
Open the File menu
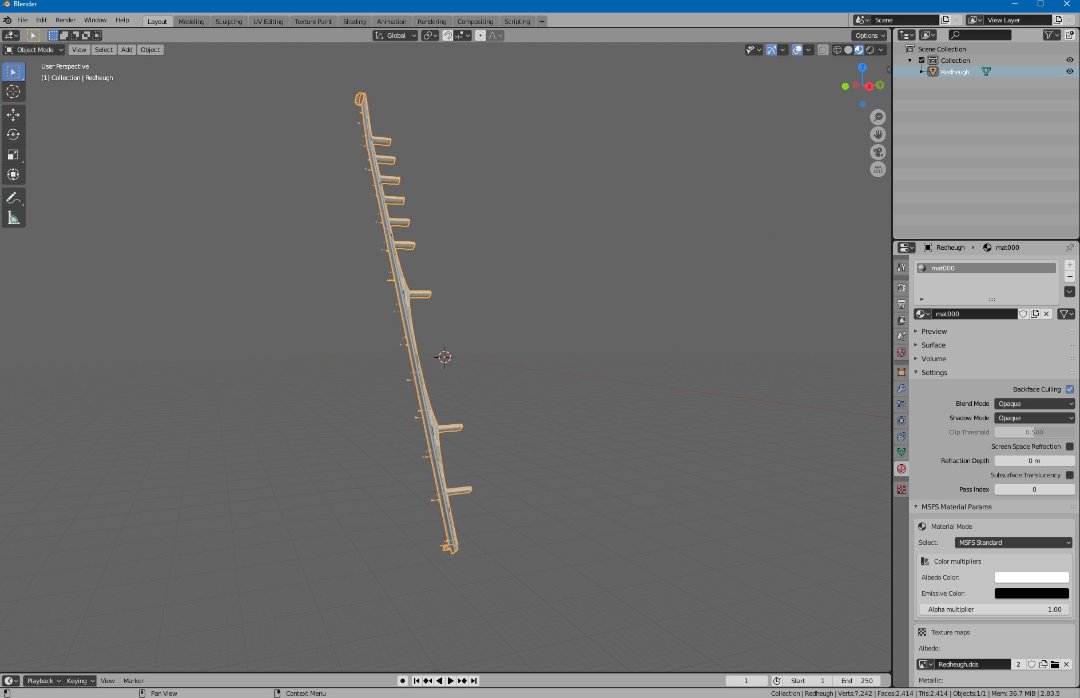pyautogui.click(x=23, y=20)
